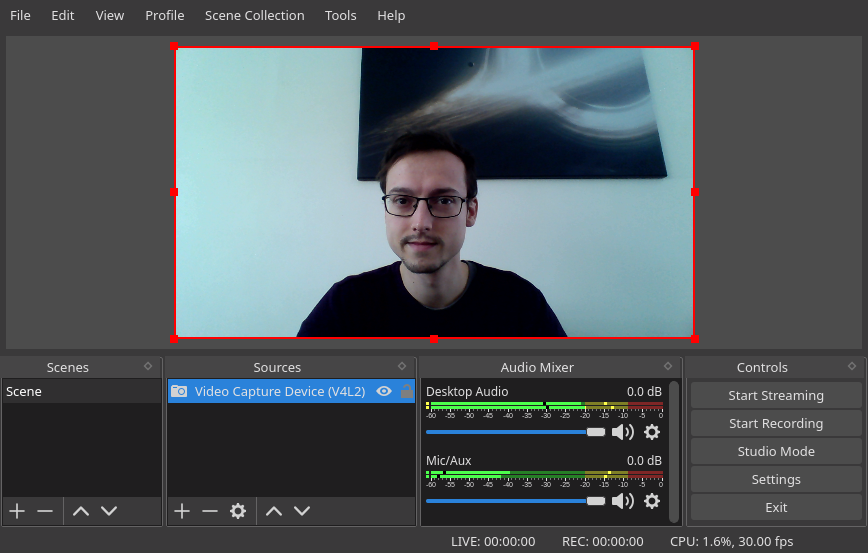Click bottom-left red handle of preview
Viewport: 868px width, 553px height.
[x=174, y=339]
